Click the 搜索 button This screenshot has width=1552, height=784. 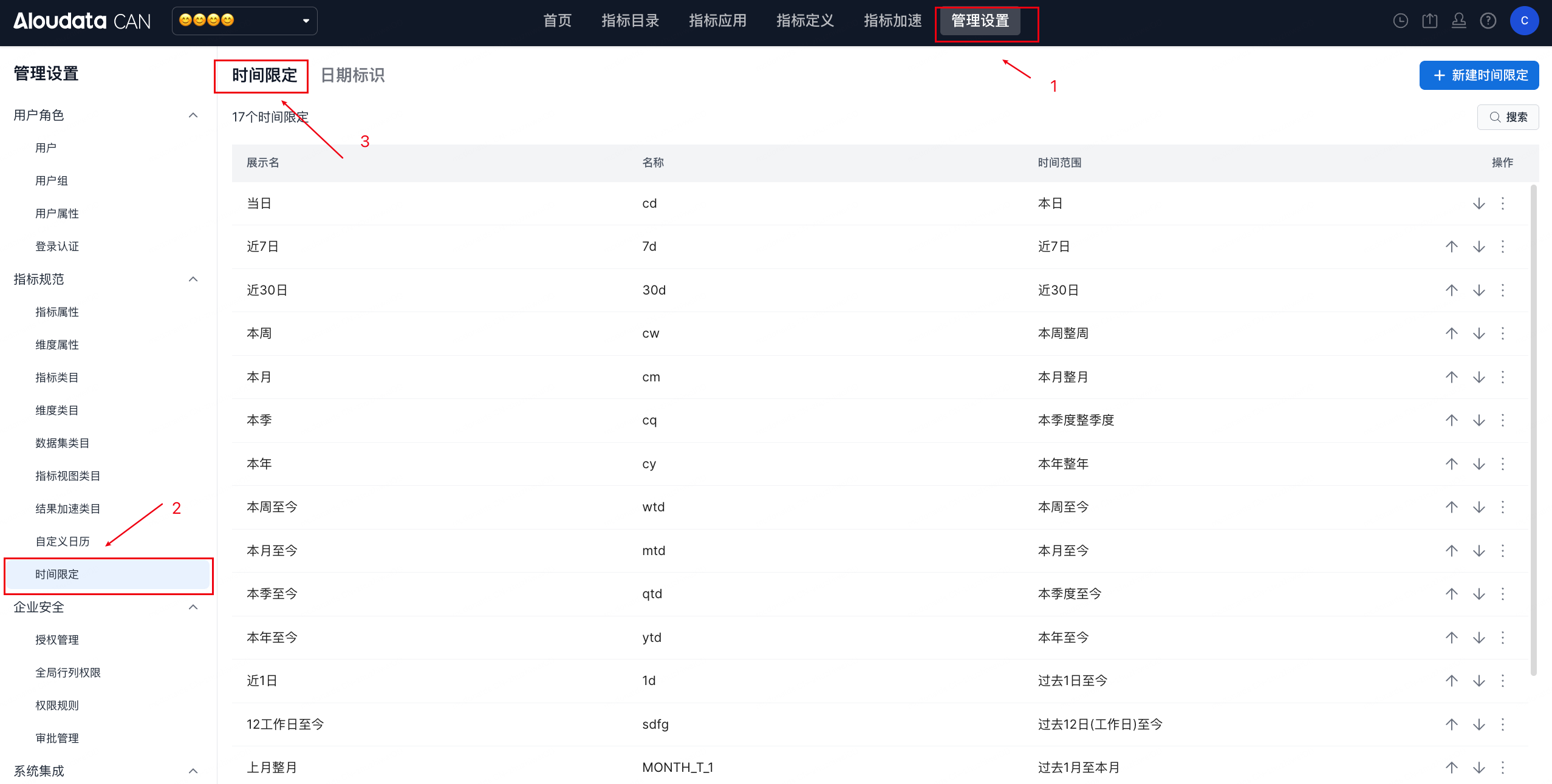(1508, 117)
